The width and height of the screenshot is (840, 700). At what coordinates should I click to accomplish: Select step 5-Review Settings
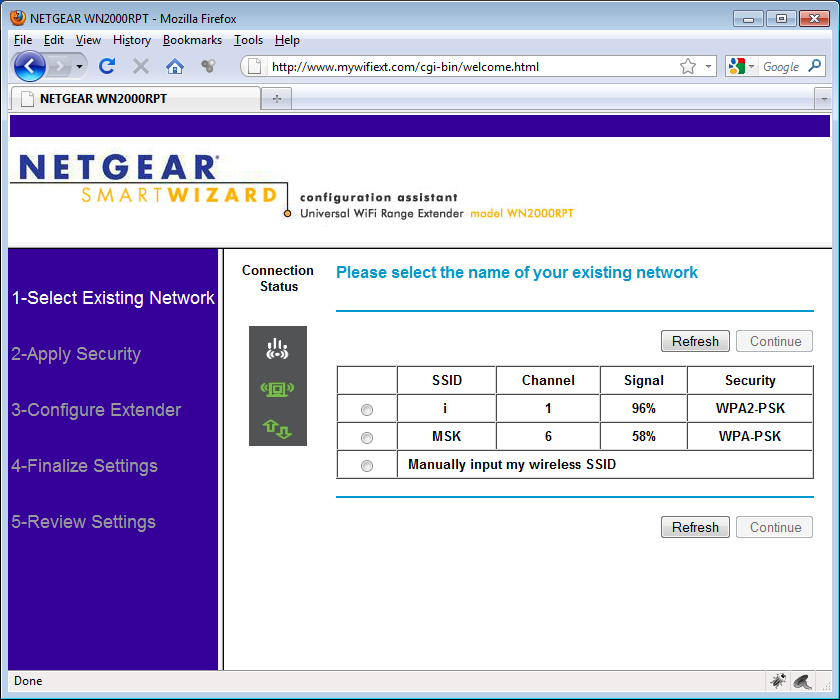(x=84, y=522)
